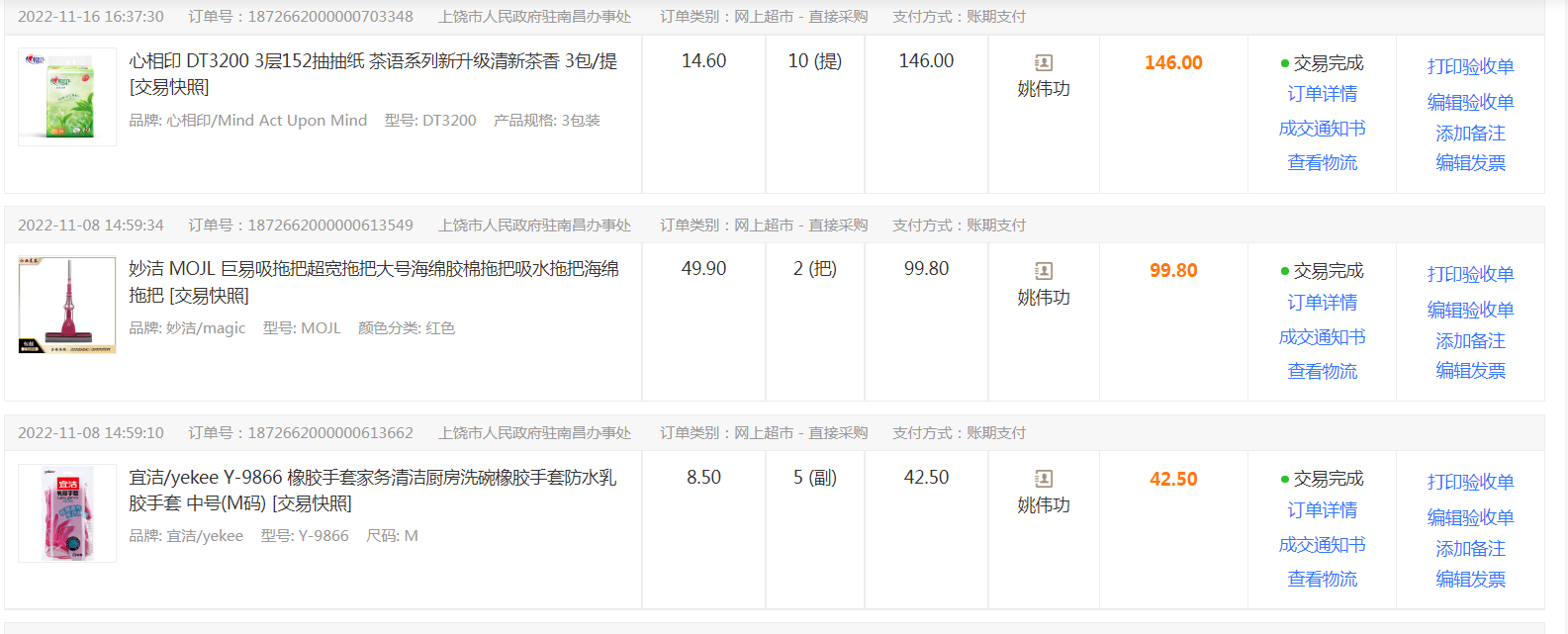Viewport: 1568px width, 634px height.
Task: Open 订单详情 for the 心相印 tissue order
Action: click(1322, 94)
